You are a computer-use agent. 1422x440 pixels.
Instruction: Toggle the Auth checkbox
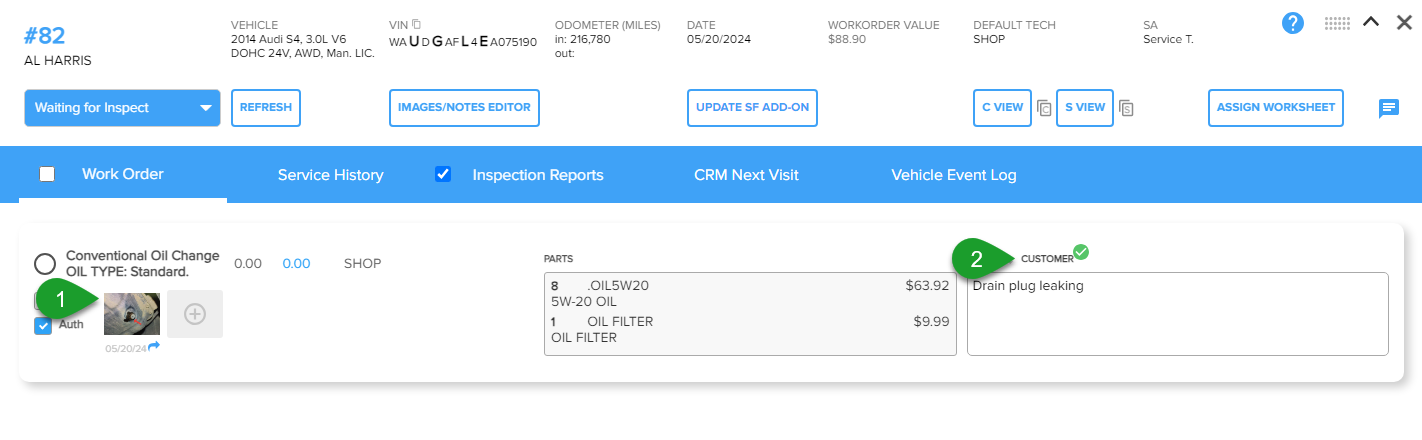tap(43, 325)
